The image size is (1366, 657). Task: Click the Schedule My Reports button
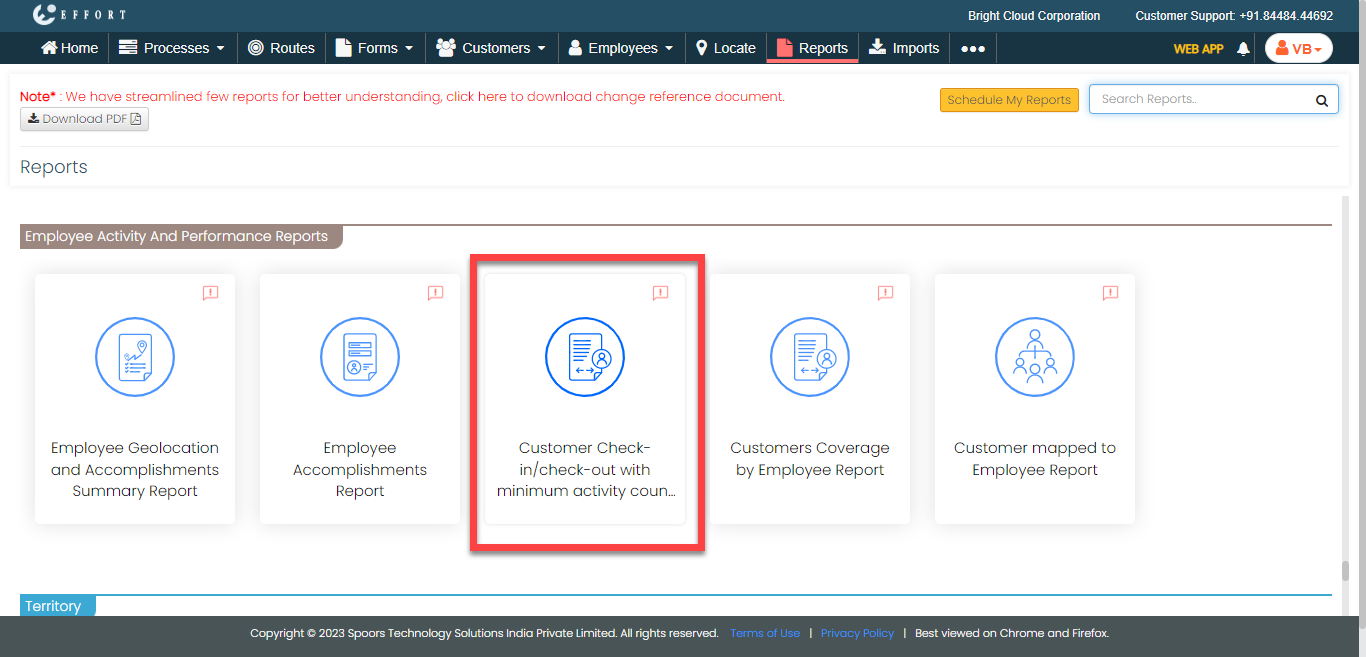pos(1009,100)
